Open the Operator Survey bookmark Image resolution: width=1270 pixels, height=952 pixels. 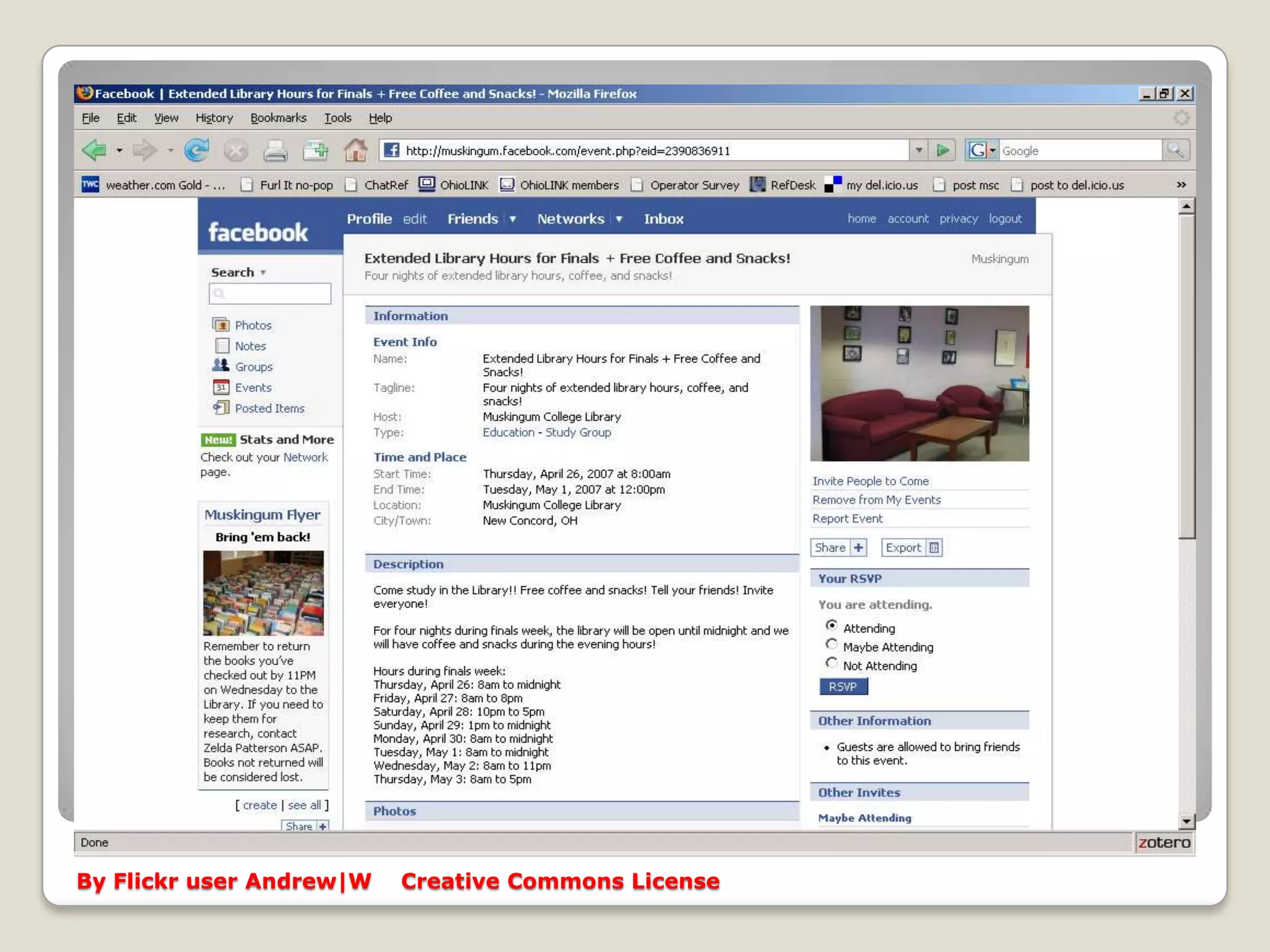[x=685, y=185]
